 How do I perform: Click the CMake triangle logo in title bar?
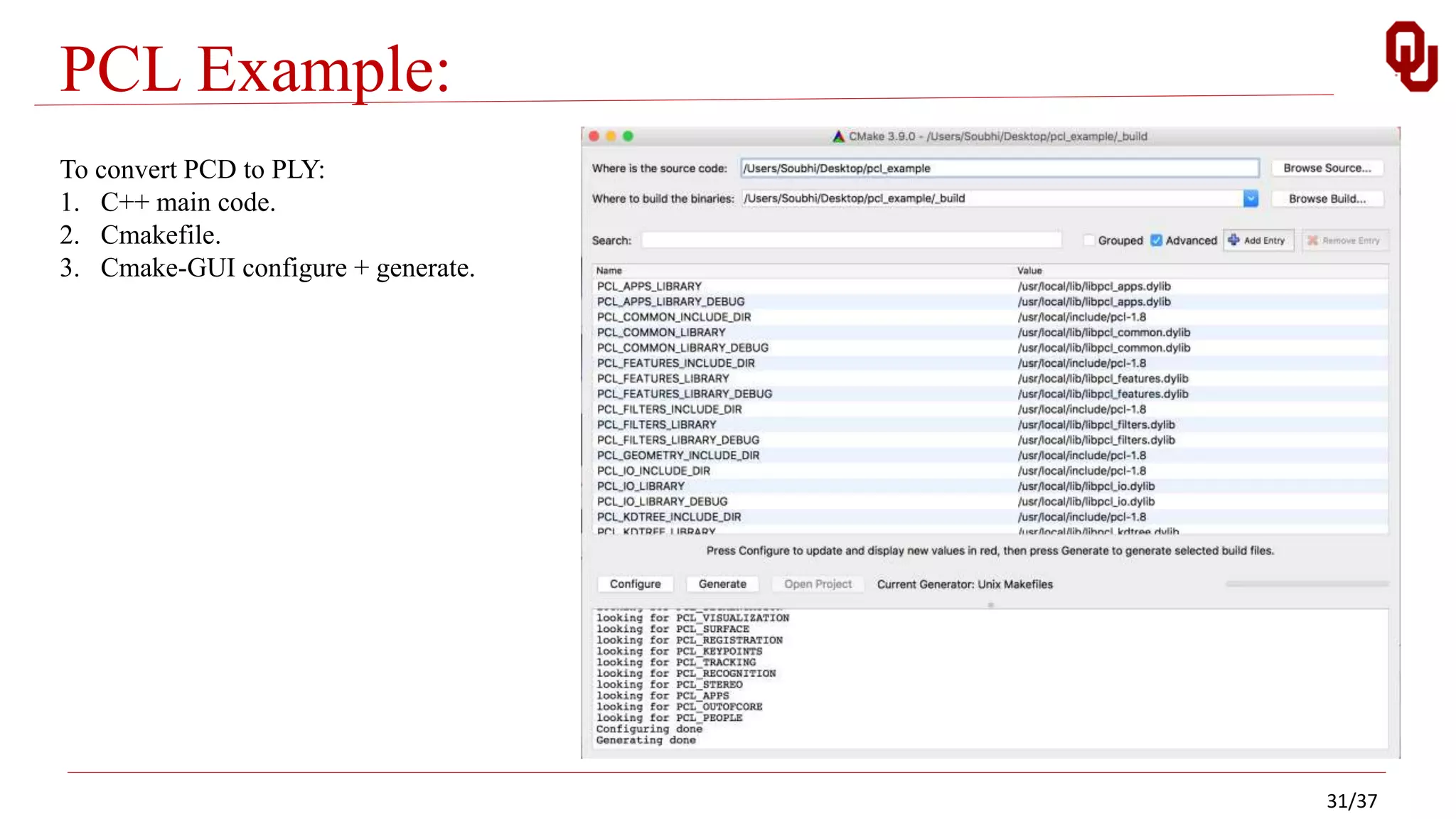pyautogui.click(x=838, y=136)
